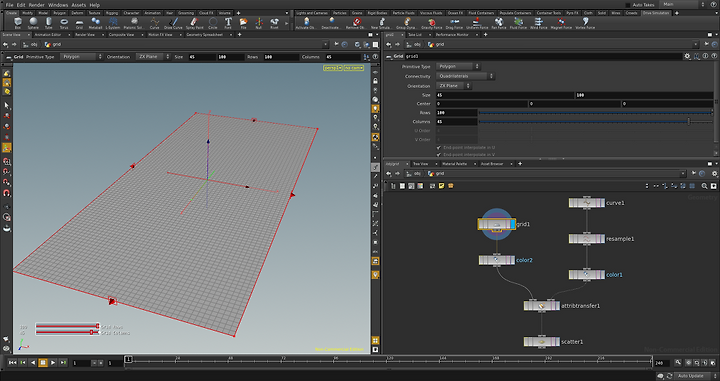Select the Vortex Force shelf tool
Viewport: 720px width, 381px height.
coord(585,22)
